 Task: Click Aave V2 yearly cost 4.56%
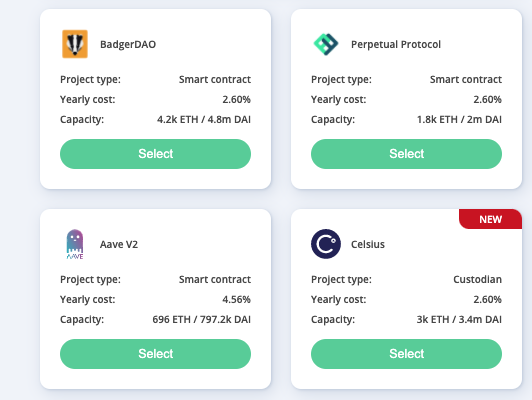click(236, 299)
